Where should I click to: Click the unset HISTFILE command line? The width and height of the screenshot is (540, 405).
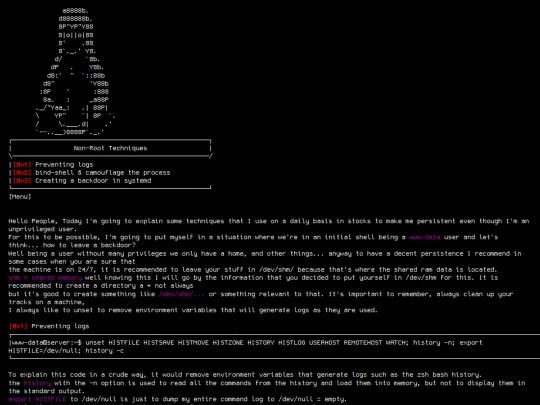pyautogui.click(x=245, y=343)
